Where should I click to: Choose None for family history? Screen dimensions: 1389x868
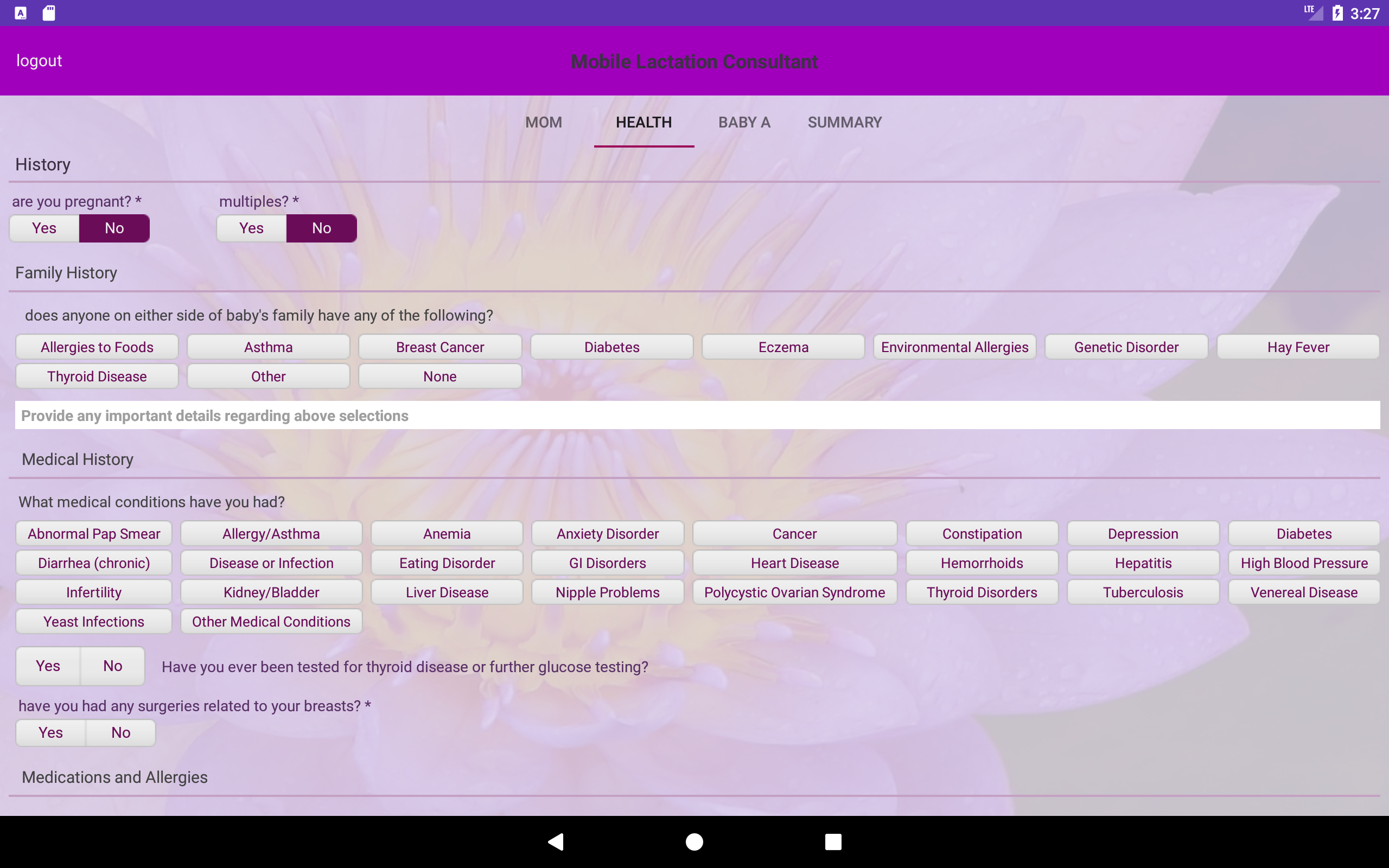(x=440, y=376)
